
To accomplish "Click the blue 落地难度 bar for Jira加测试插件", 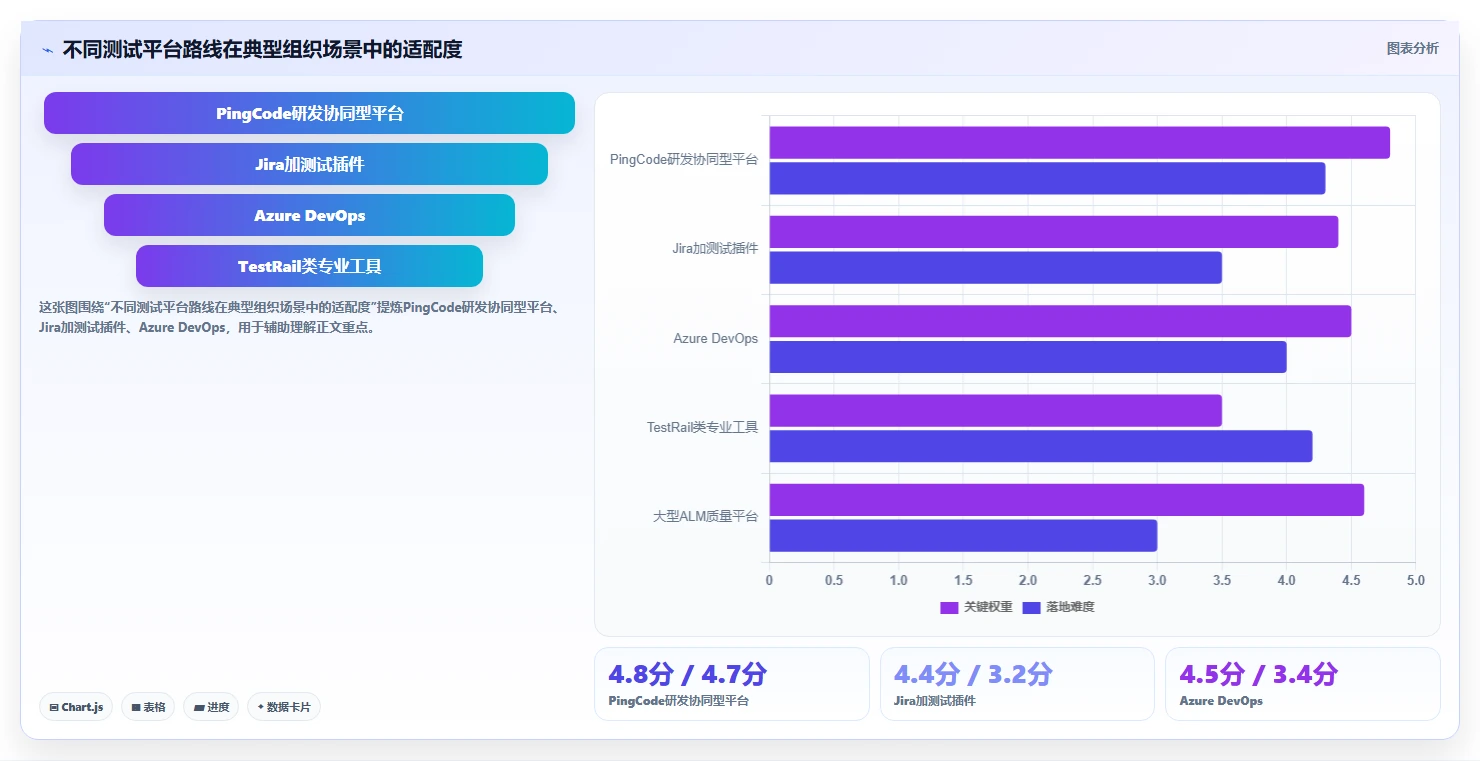I will coord(995,267).
